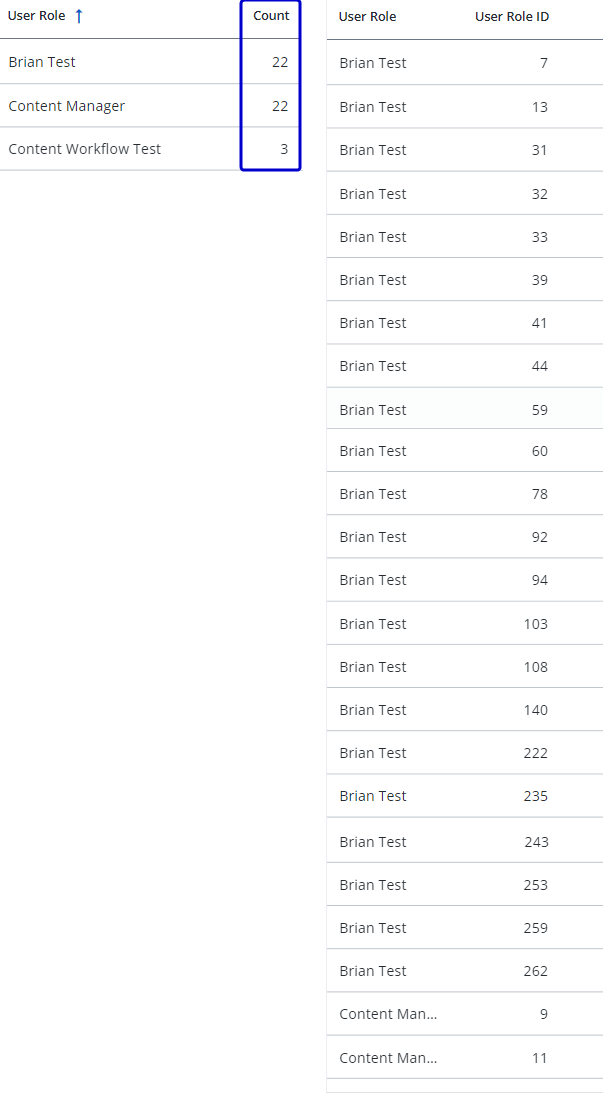Image resolution: width=613 pixels, height=1114 pixels.
Task: Click the row with User Role ID 44
Action: (465, 366)
